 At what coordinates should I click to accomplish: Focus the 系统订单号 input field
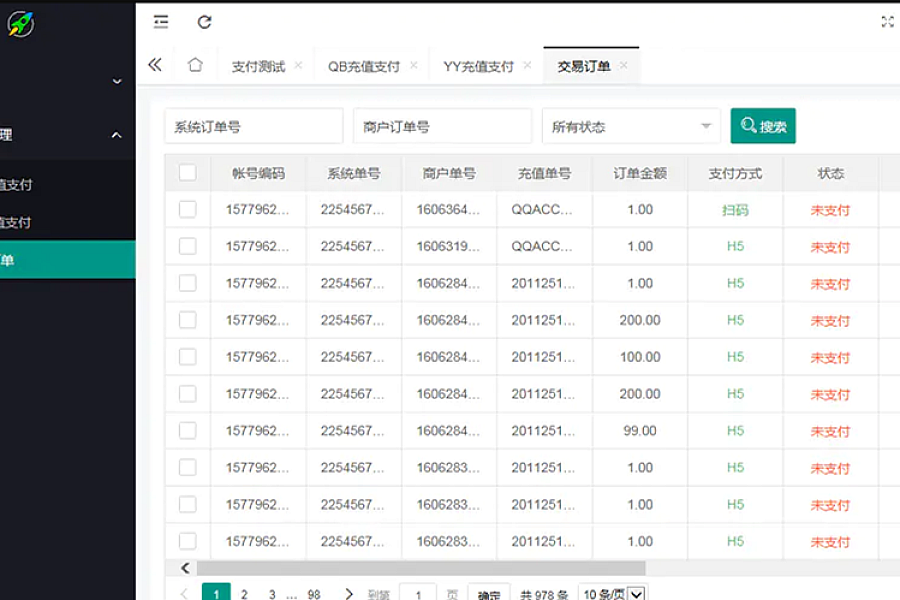(x=253, y=127)
